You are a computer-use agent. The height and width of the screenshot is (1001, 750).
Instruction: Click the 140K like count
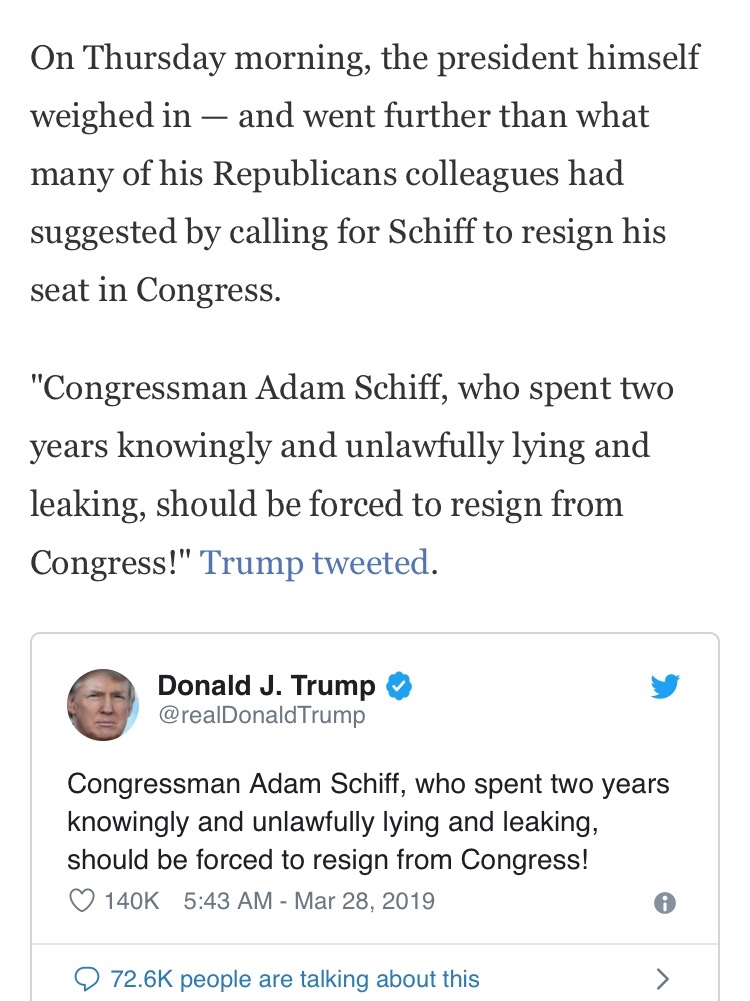[x=131, y=900]
